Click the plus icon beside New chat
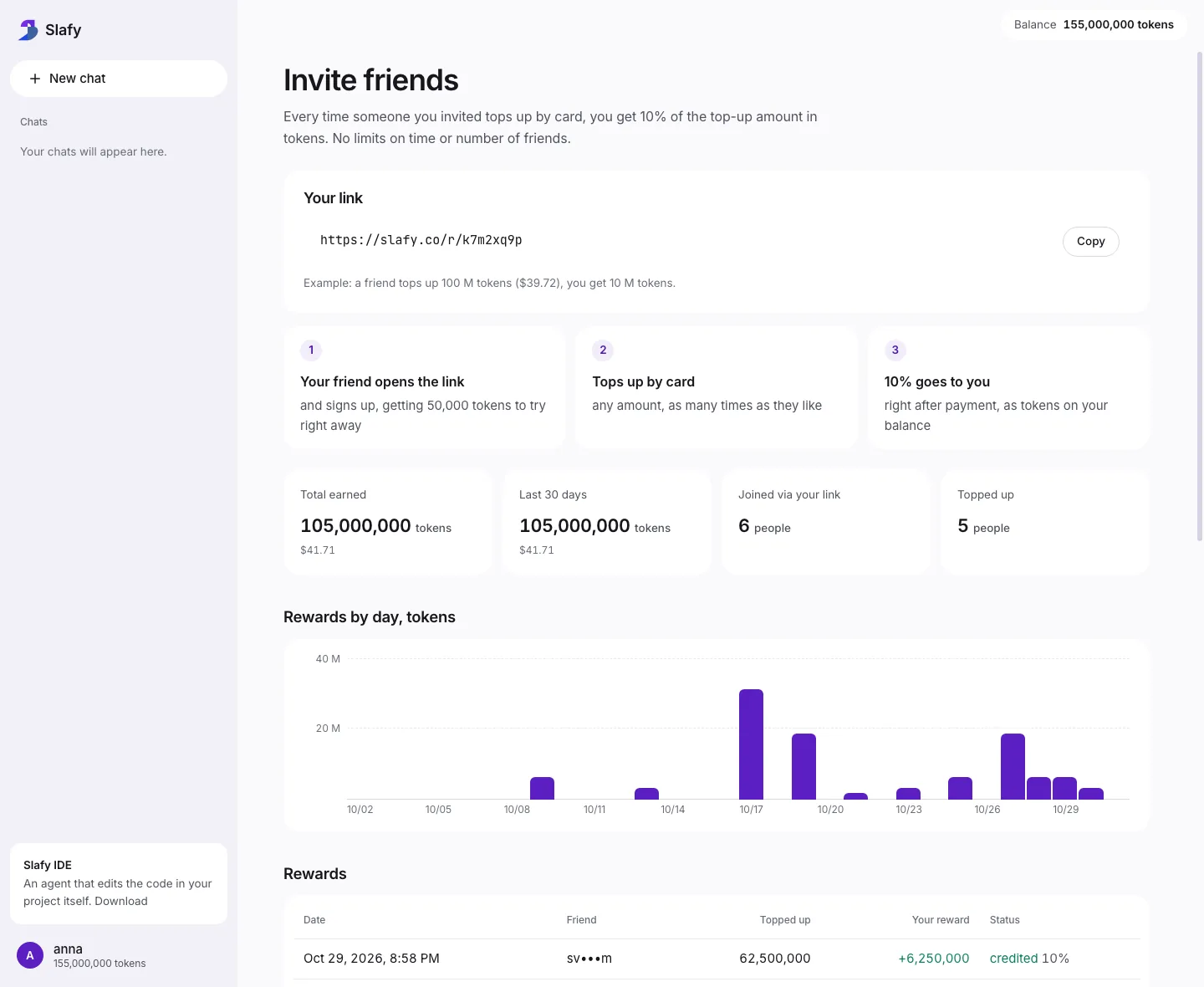 point(35,79)
